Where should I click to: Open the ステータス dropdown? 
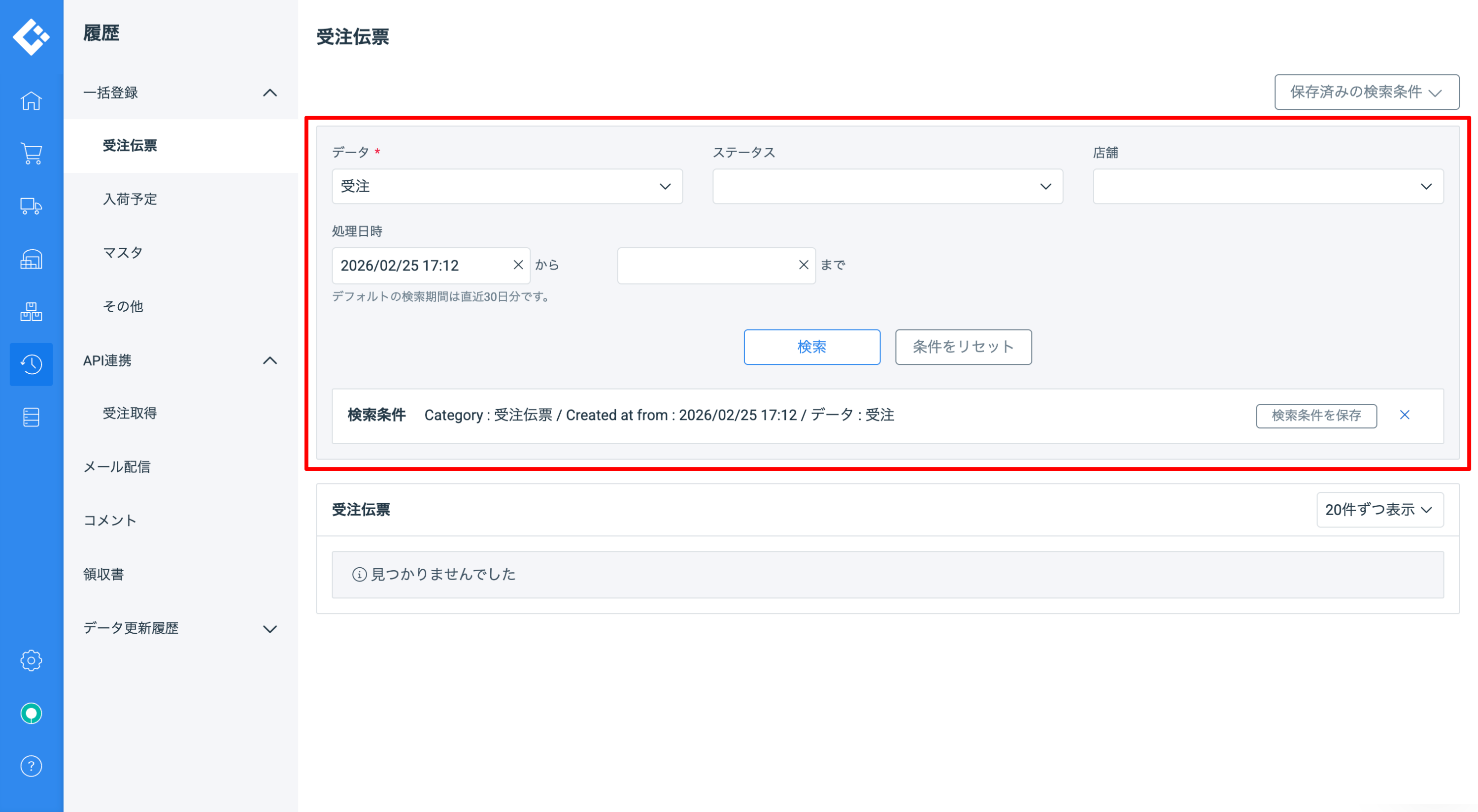tap(887, 186)
